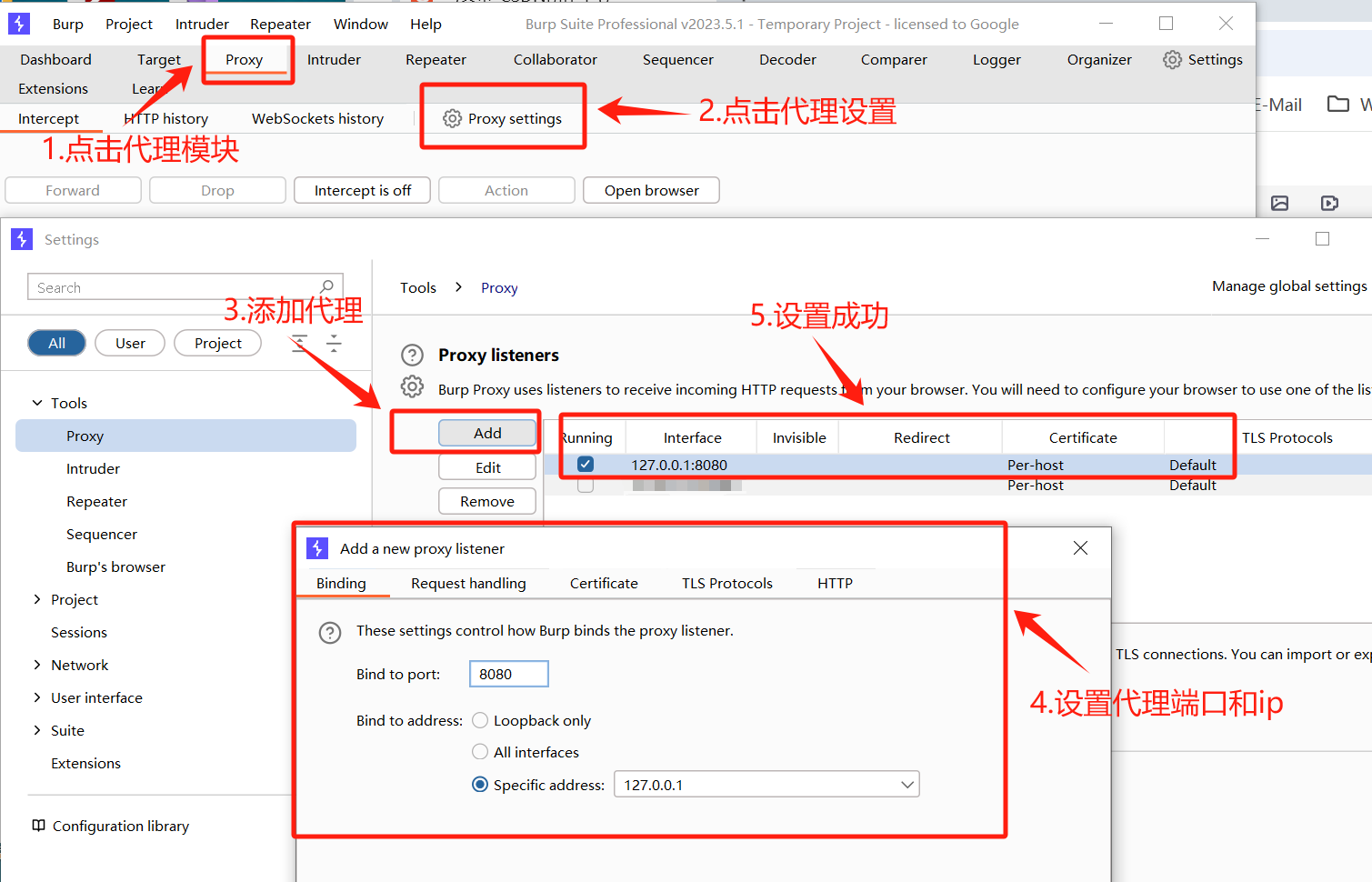Click the Action button
This screenshot has height=882, width=1372.
coord(506,190)
